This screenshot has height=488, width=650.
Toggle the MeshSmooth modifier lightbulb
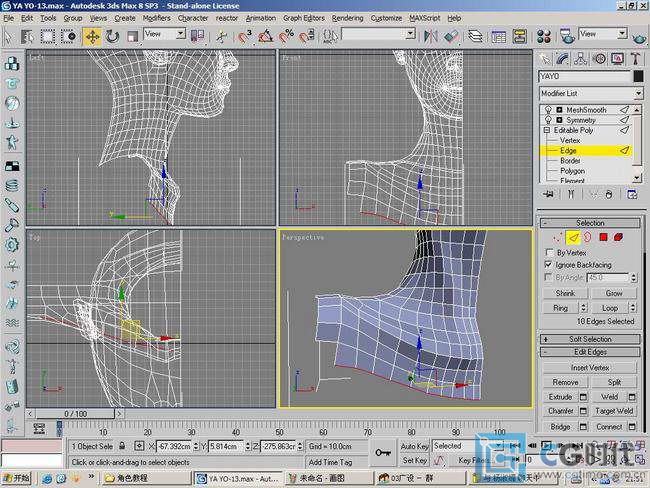(x=548, y=110)
